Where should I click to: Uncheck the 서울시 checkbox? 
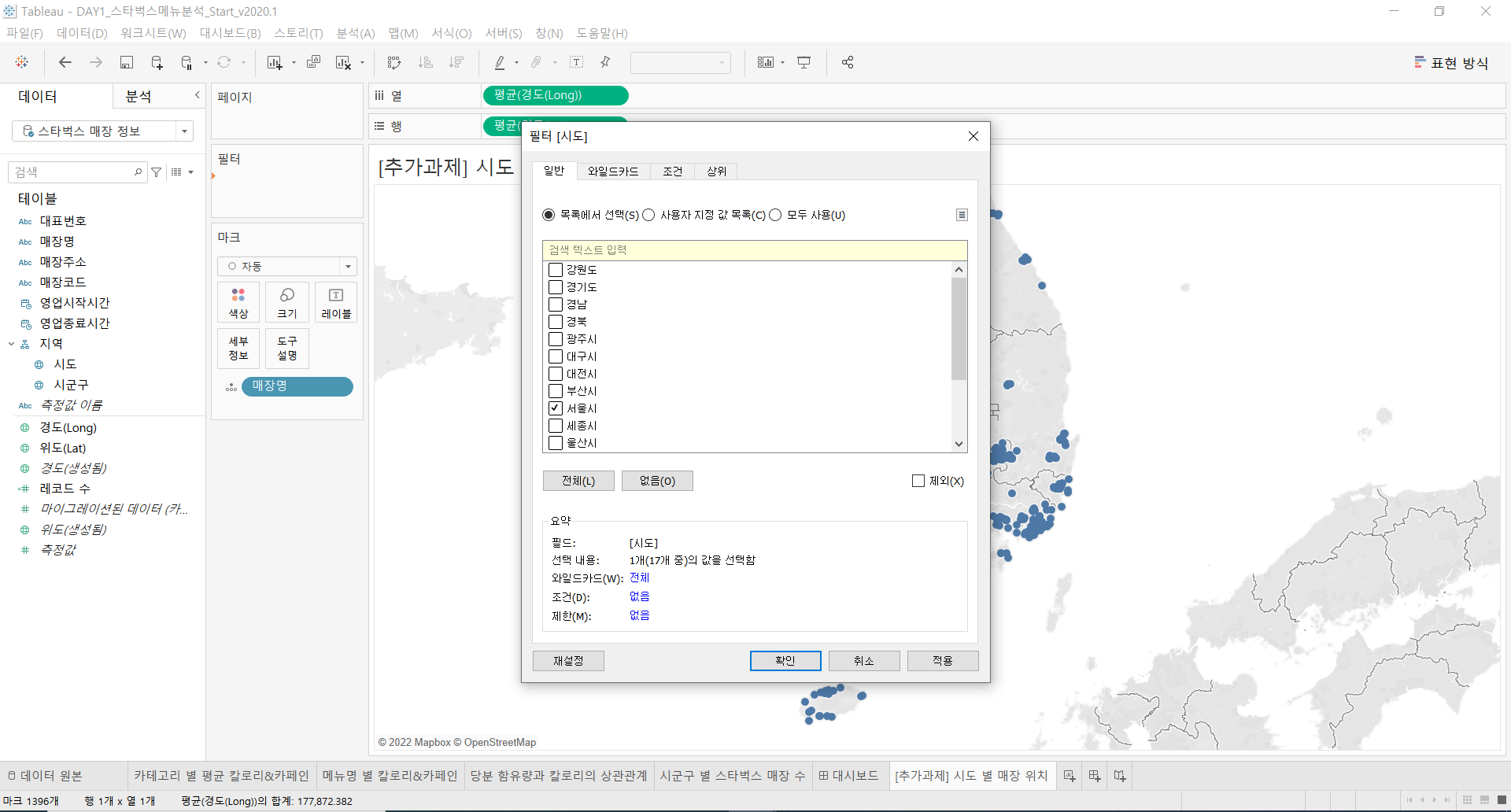[x=556, y=408]
